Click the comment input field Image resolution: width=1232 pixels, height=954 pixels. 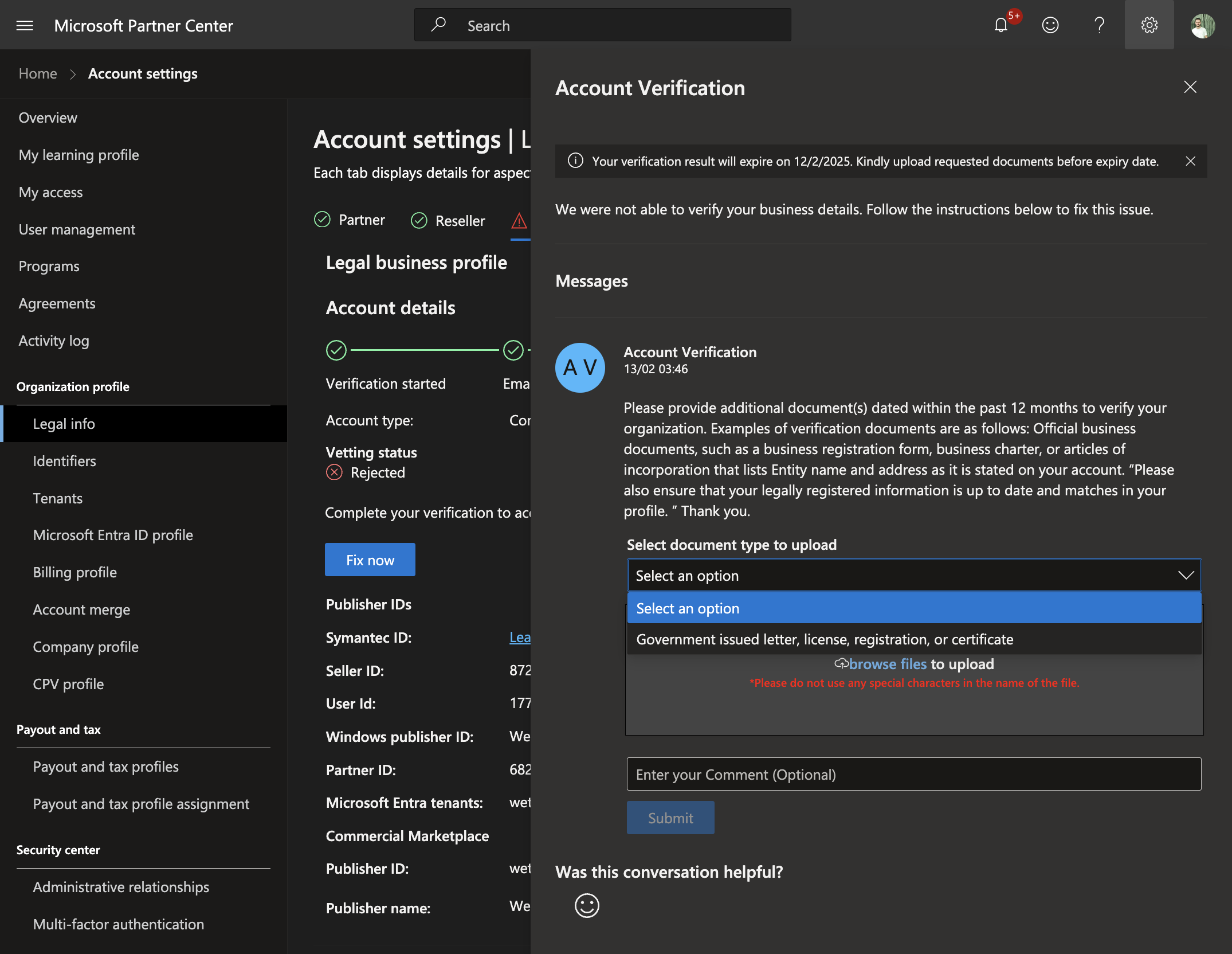pyautogui.click(x=914, y=774)
